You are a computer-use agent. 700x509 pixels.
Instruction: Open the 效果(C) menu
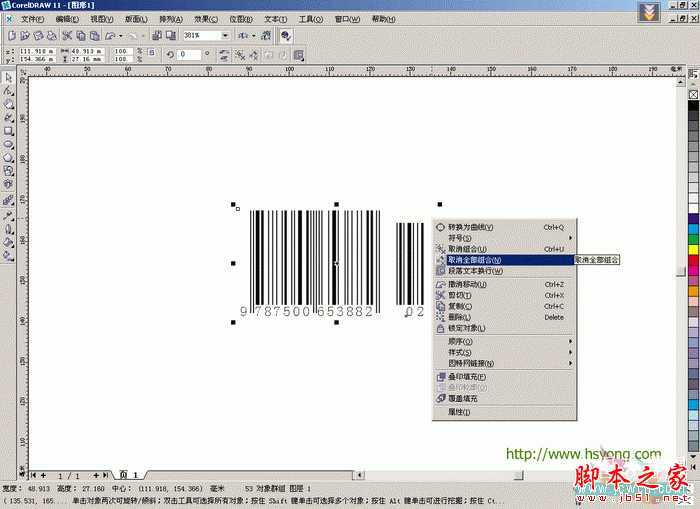pos(206,19)
